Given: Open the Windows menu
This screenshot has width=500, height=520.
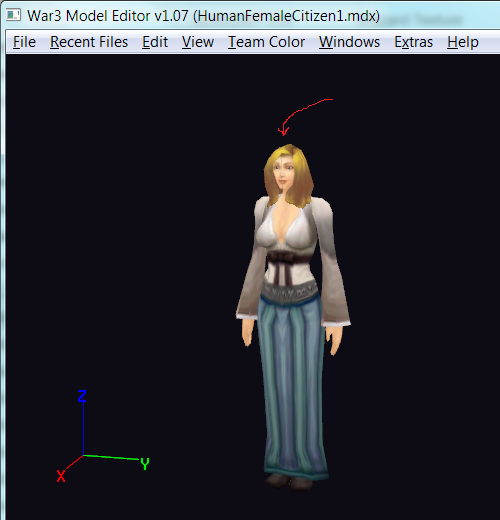Looking at the screenshot, I should click(349, 42).
